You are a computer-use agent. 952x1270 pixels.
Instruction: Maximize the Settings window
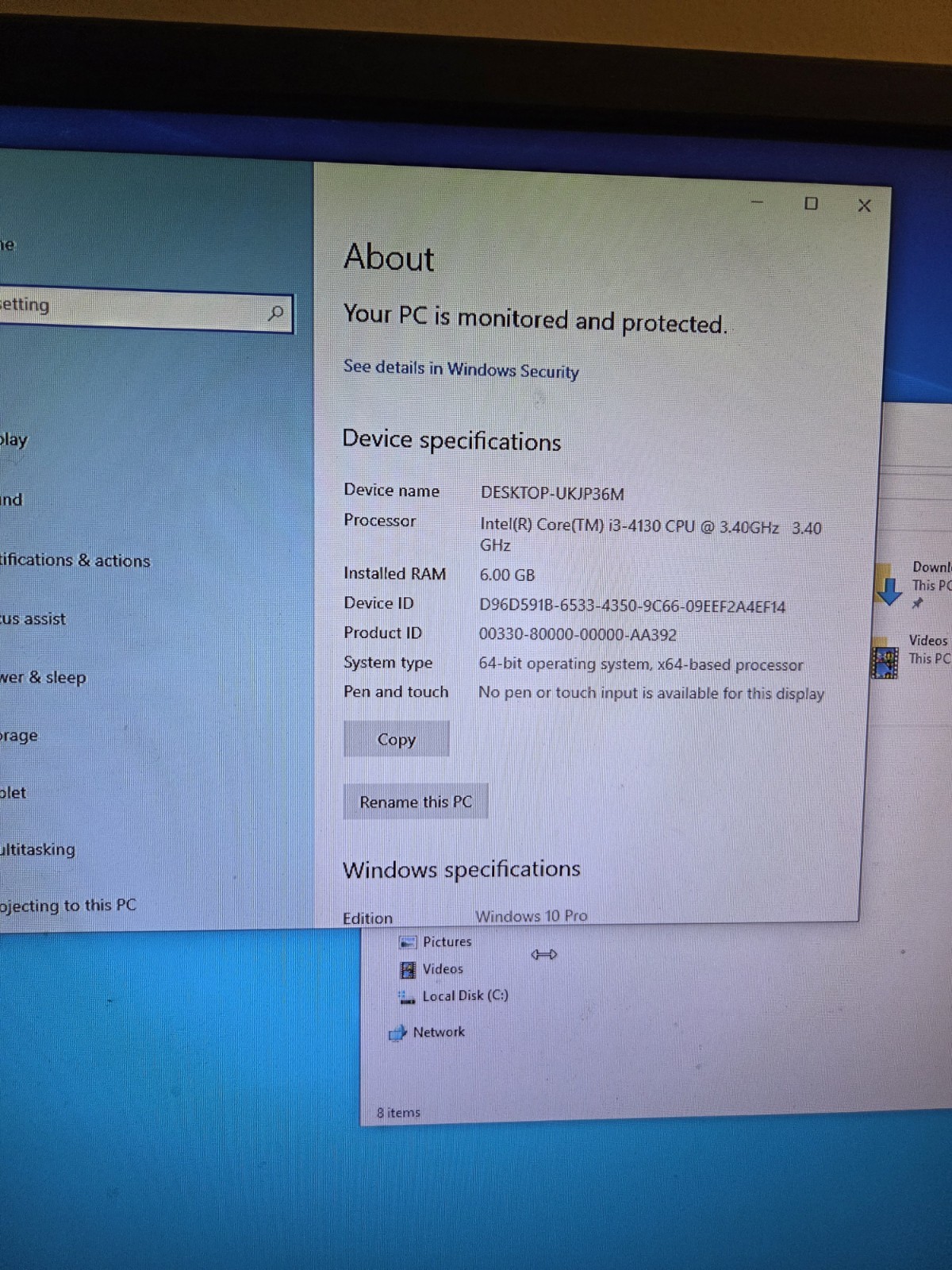coord(811,203)
